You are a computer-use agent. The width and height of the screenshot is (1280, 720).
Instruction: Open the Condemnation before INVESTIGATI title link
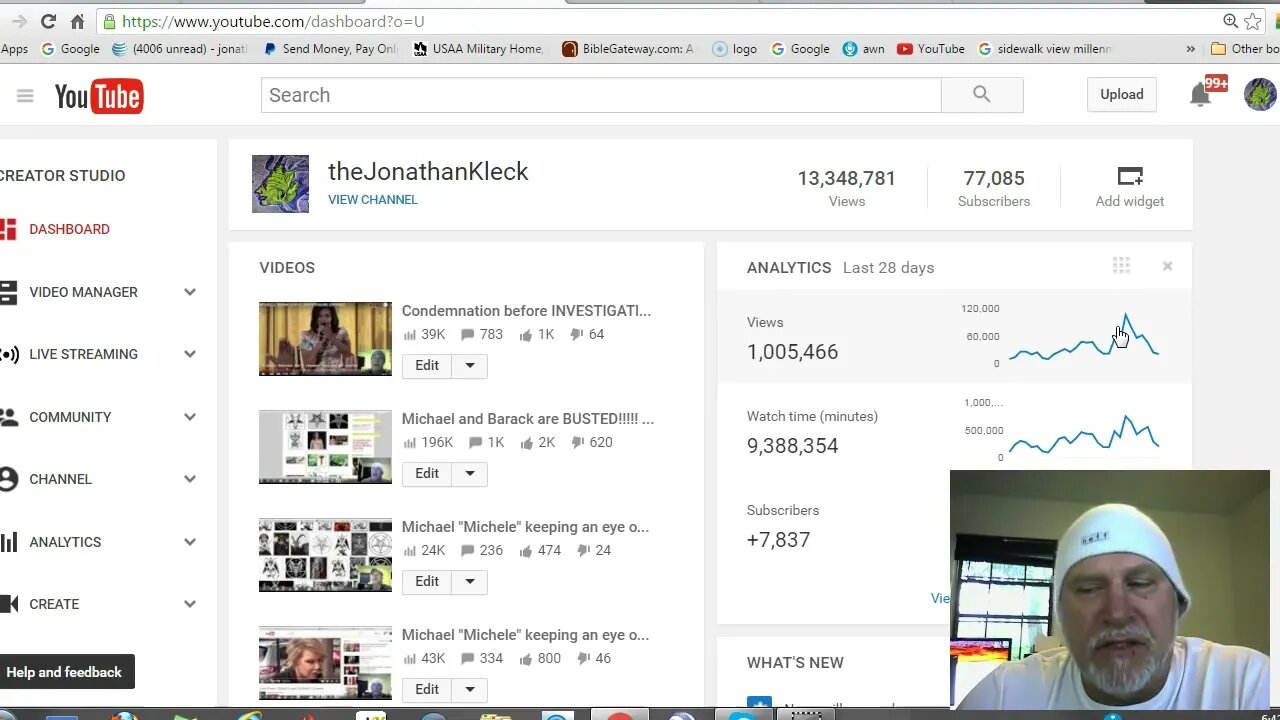click(526, 311)
